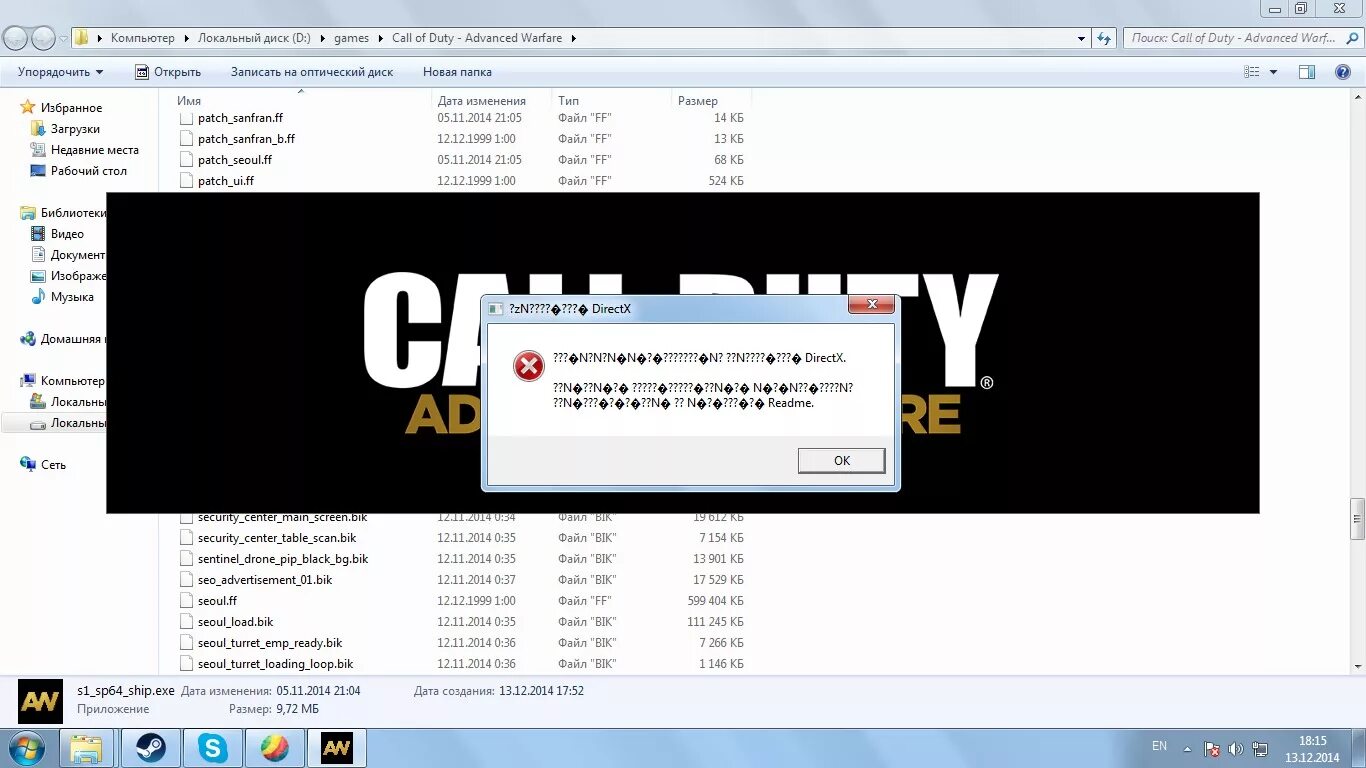This screenshot has width=1366, height=768.
Task: Open colorful ball app in taskbar
Action: 275,748
